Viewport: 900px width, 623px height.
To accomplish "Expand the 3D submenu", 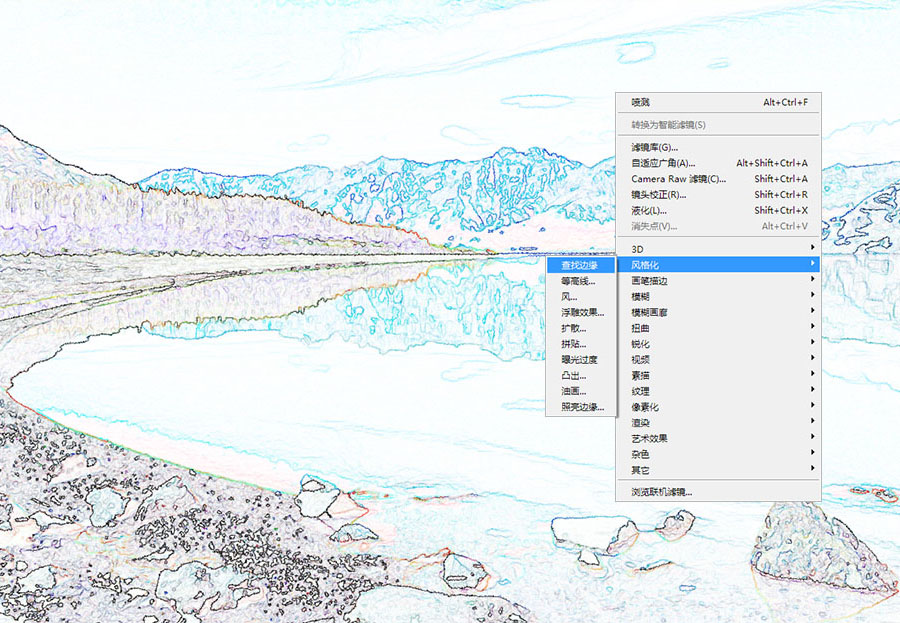I will 719,249.
